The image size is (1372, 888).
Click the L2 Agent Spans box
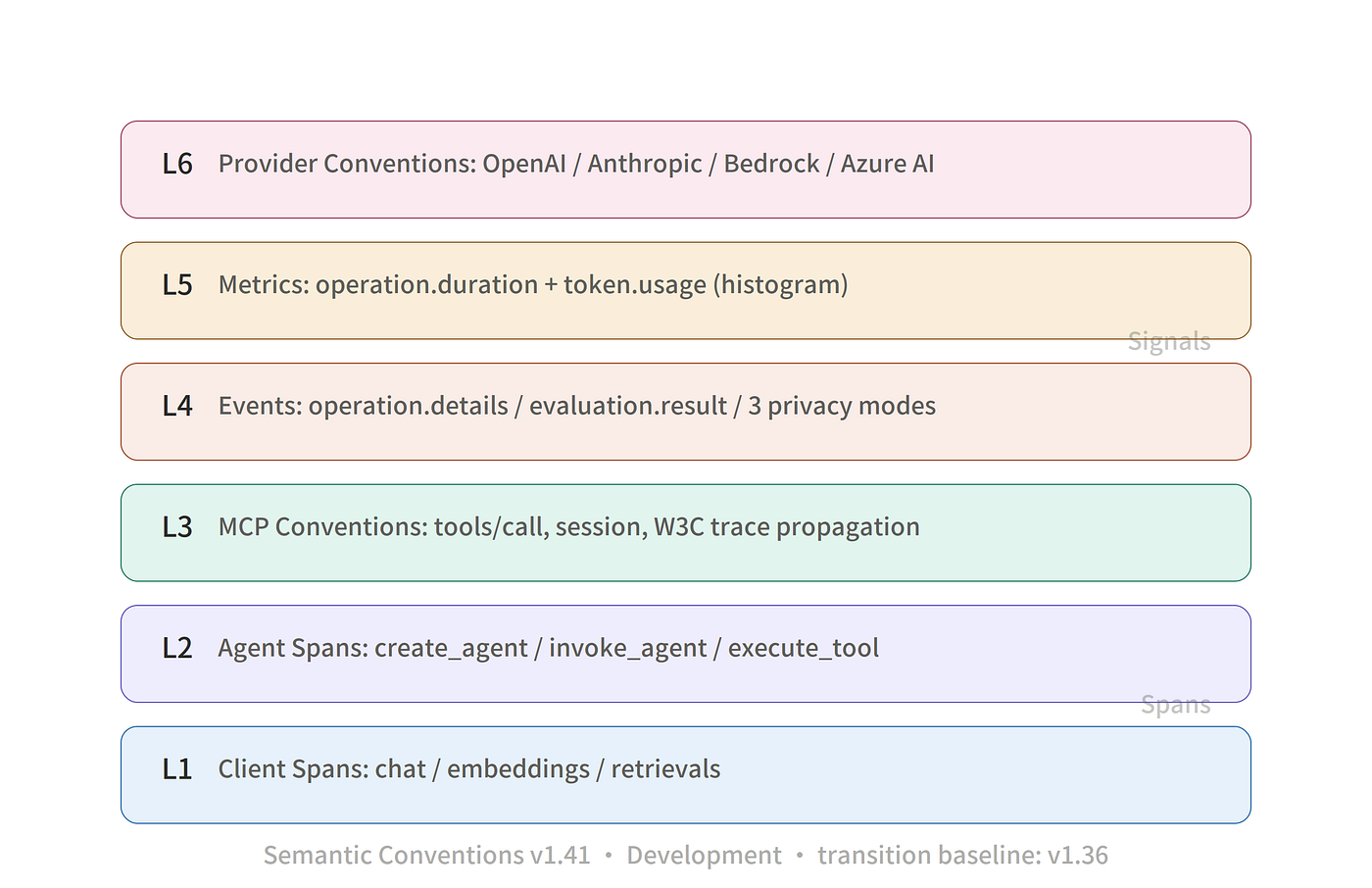click(x=686, y=654)
